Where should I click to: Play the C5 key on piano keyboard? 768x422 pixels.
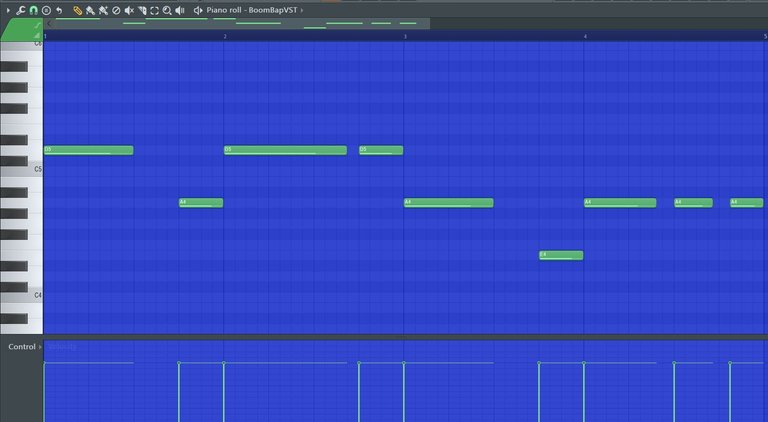pyautogui.click(x=22, y=170)
